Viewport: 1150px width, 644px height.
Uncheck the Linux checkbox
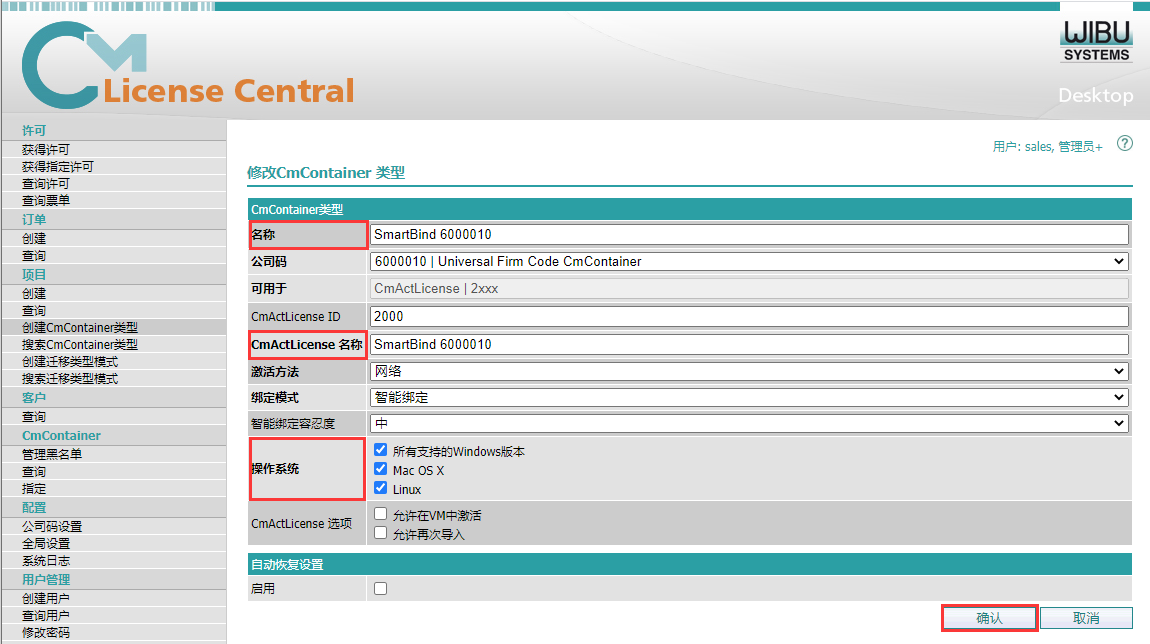tap(381, 488)
